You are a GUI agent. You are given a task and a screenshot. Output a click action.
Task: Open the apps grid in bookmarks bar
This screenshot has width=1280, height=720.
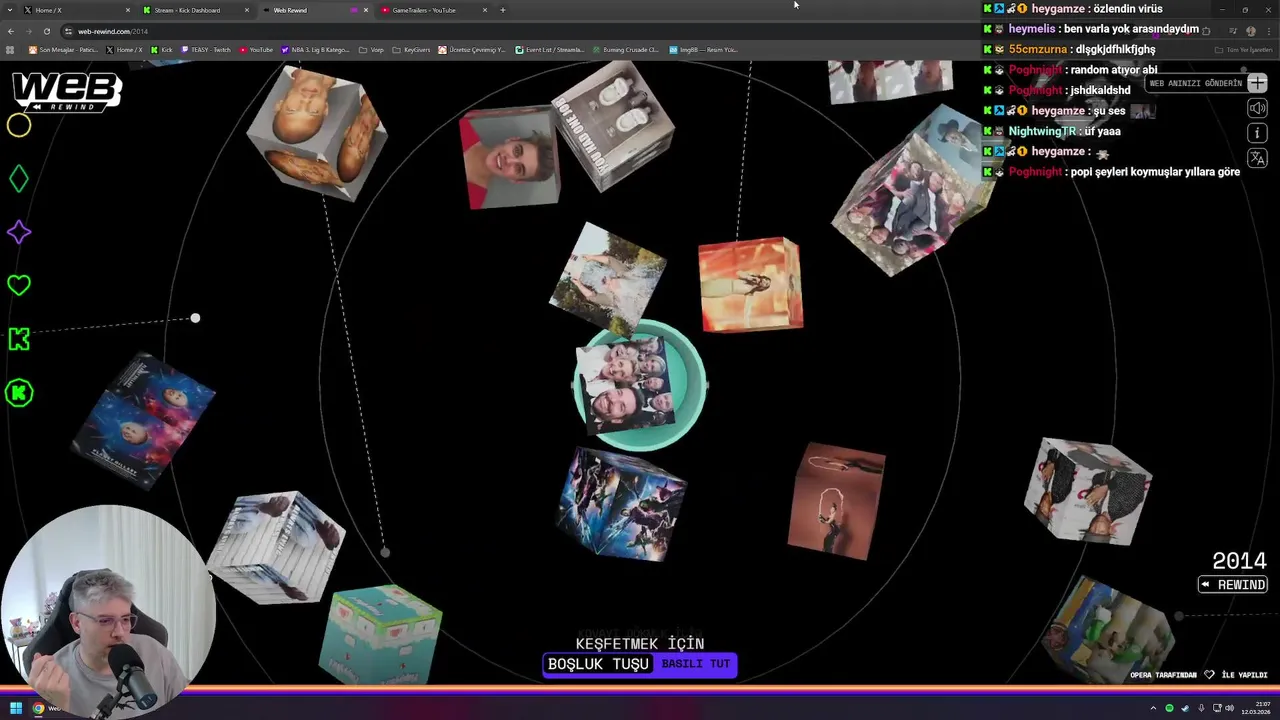(11, 49)
